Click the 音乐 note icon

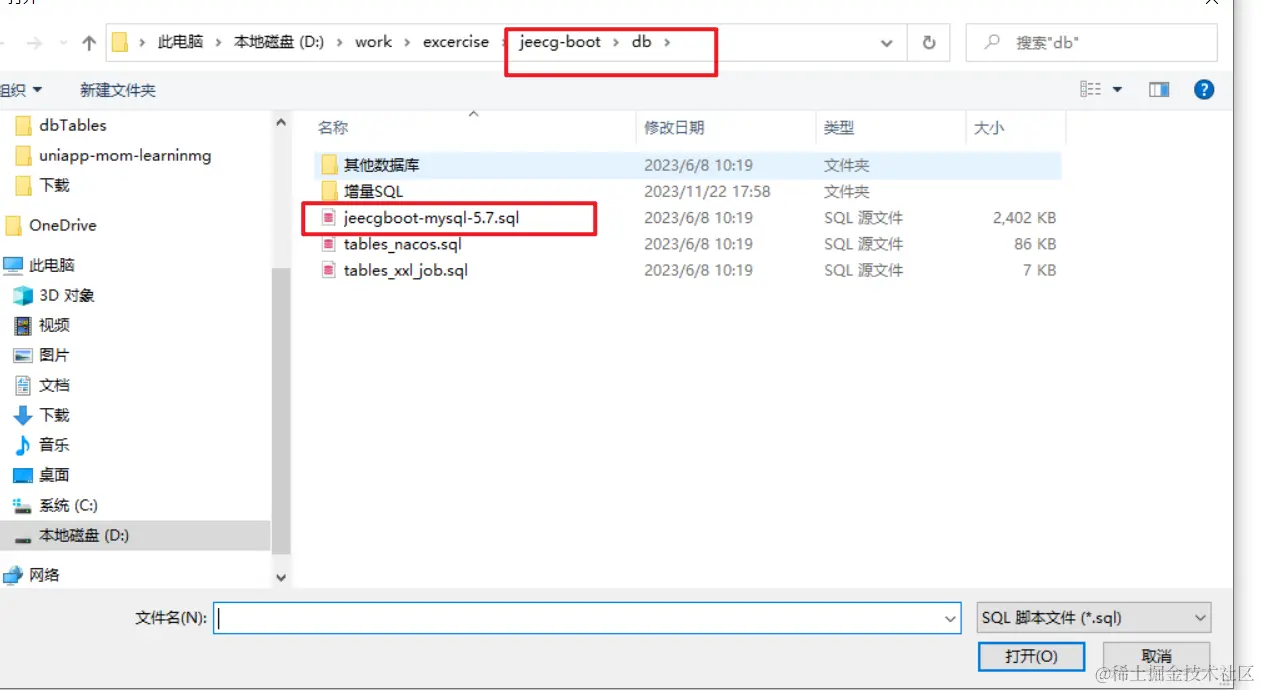coord(23,445)
